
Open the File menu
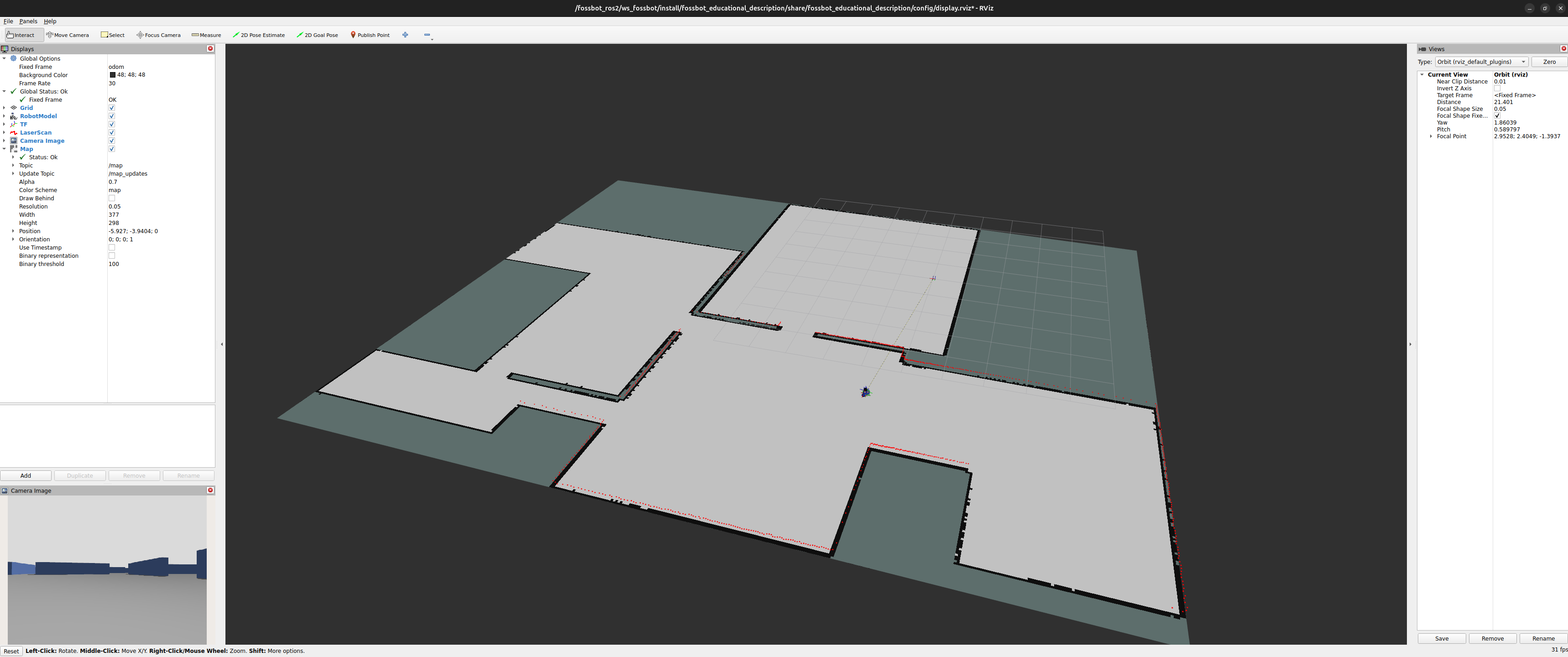pos(8,21)
